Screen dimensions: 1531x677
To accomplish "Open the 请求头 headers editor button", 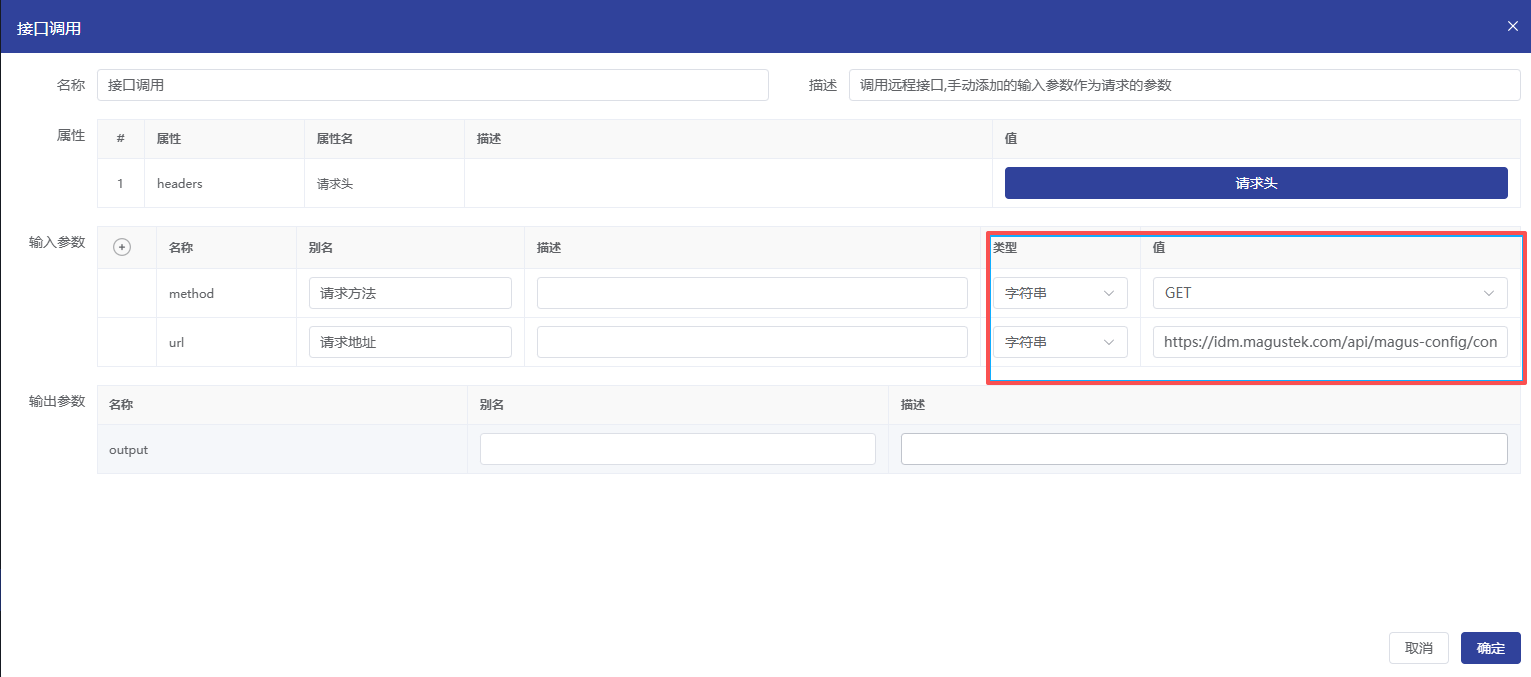I will coord(1255,183).
